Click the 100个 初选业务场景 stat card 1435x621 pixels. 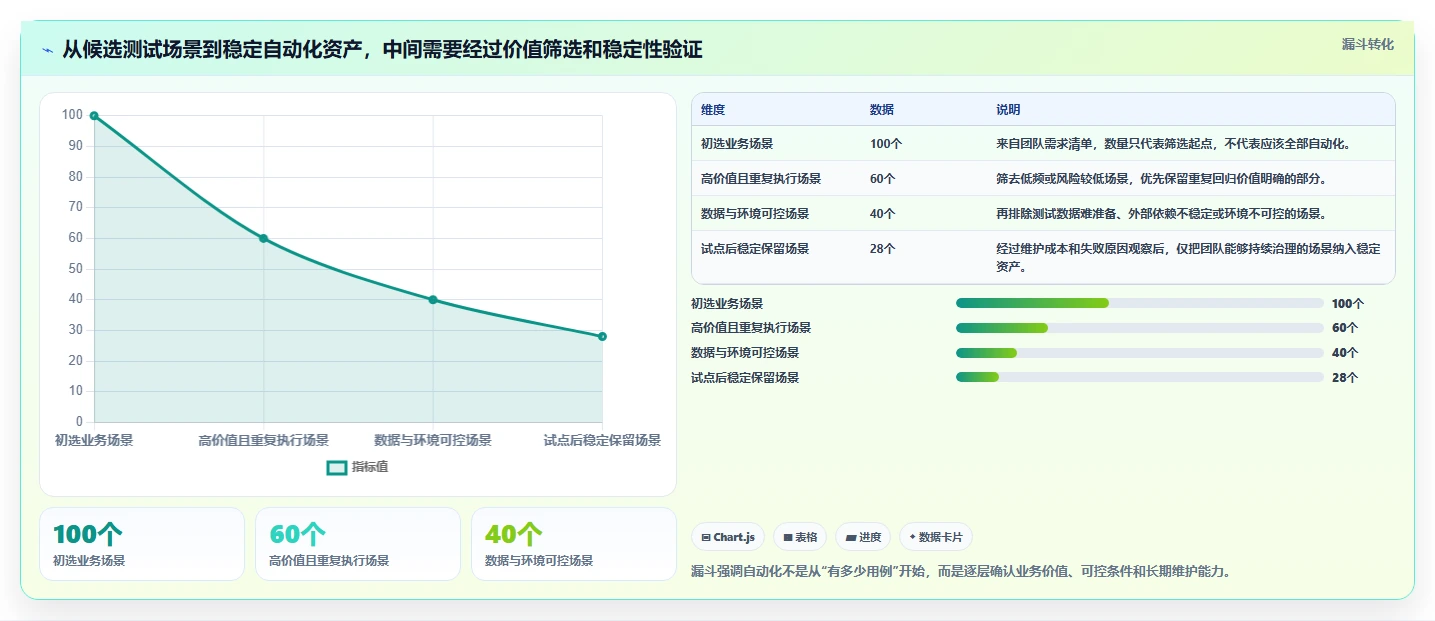pyautogui.click(x=142, y=544)
